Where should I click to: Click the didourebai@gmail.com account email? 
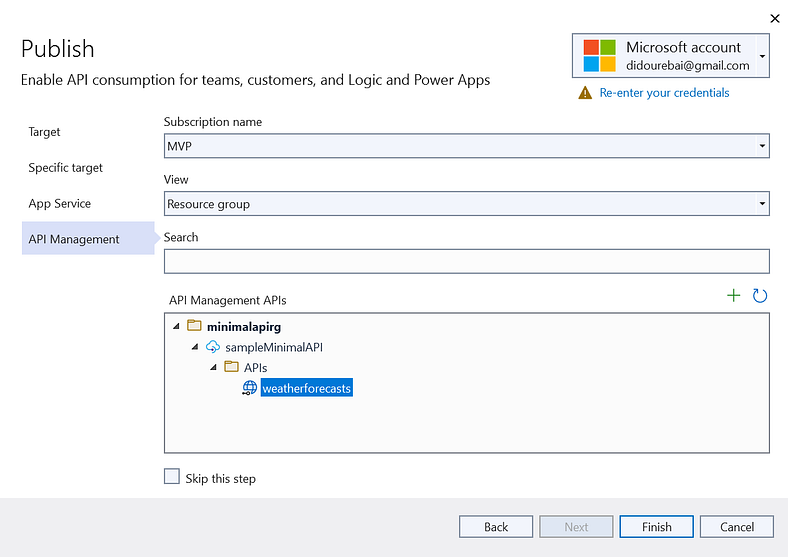coord(687,65)
